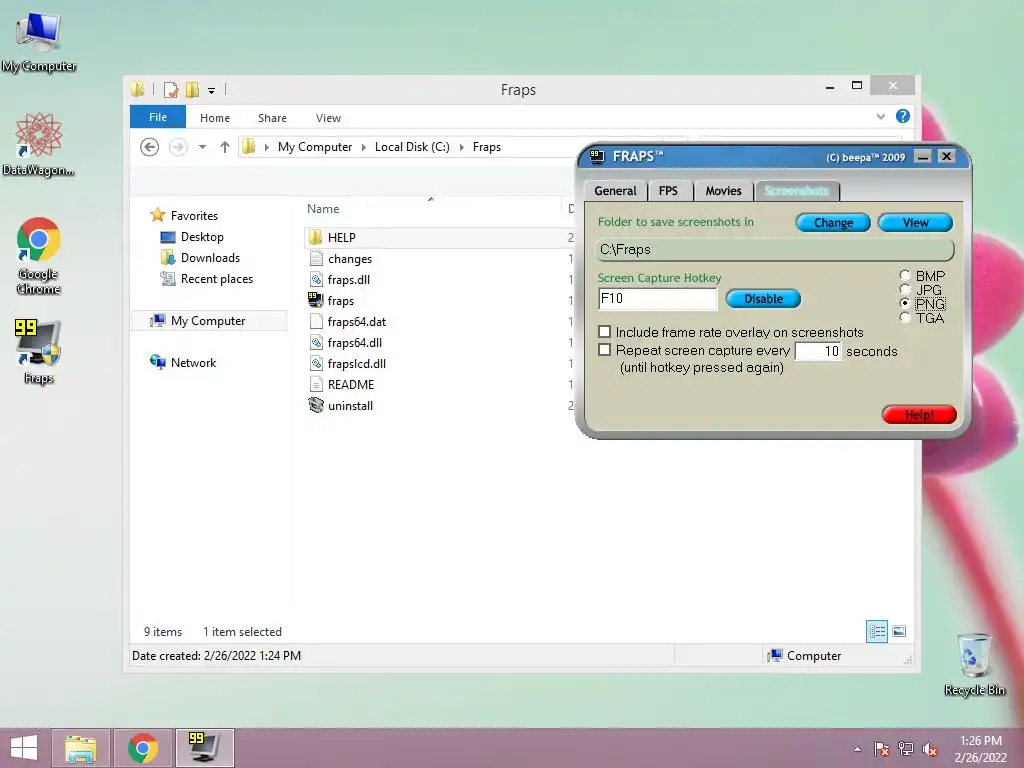Open Explorer Help question mark
Image resolution: width=1024 pixels, height=768 pixels.
point(903,116)
